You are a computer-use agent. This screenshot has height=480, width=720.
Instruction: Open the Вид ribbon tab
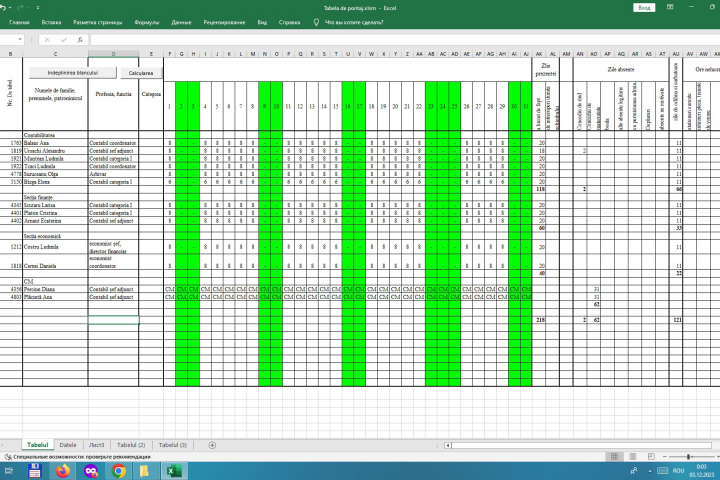click(x=262, y=22)
